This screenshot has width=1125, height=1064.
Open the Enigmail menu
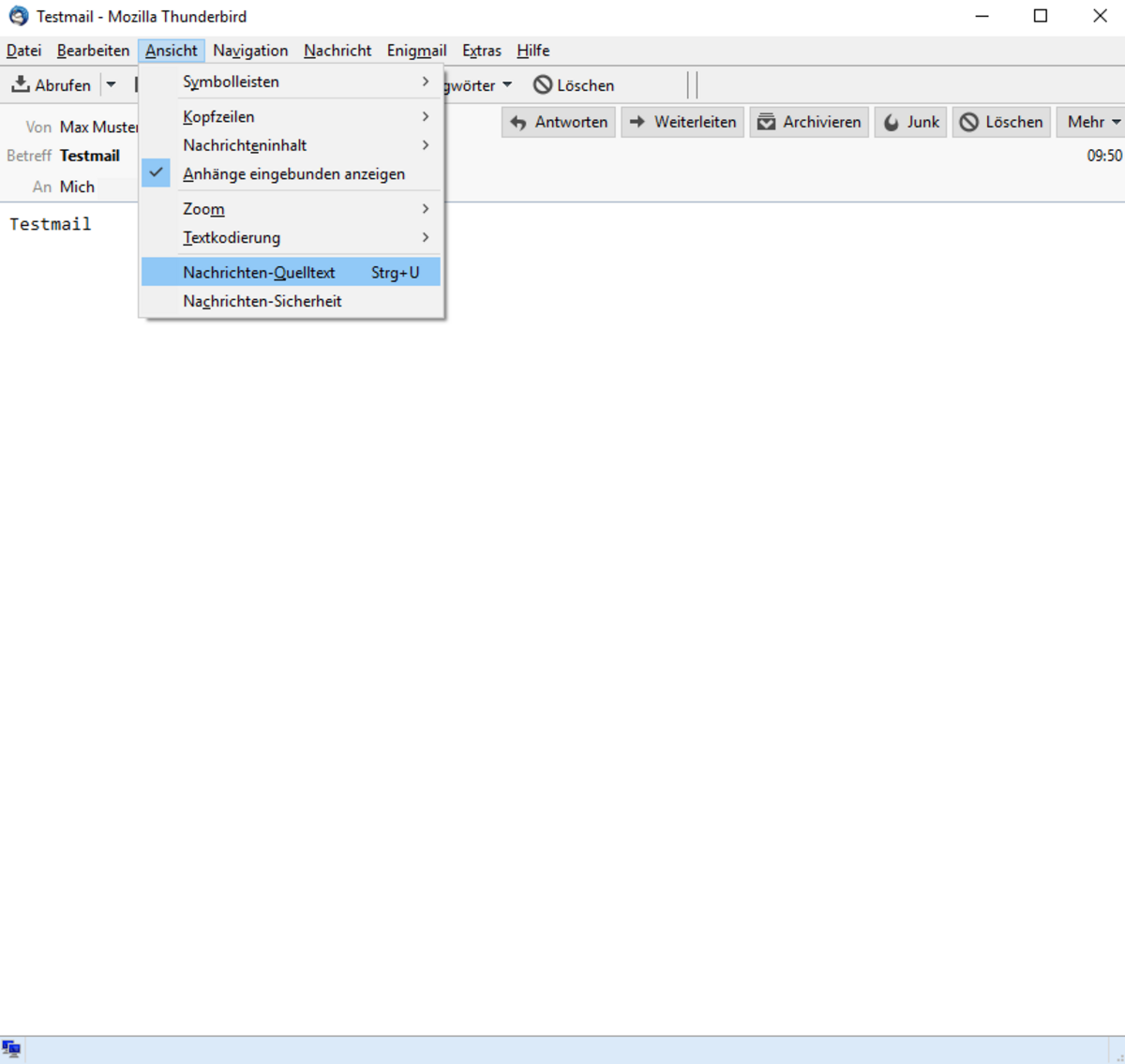(x=416, y=51)
